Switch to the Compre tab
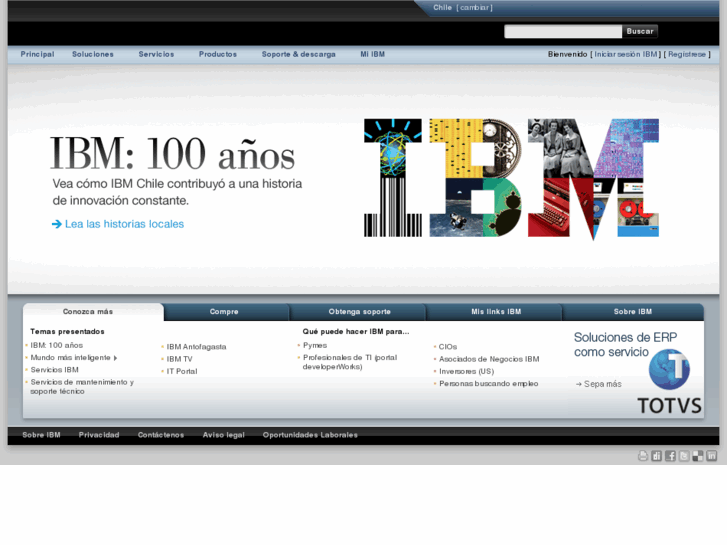Image resolution: width=727 pixels, height=545 pixels. pos(224,312)
